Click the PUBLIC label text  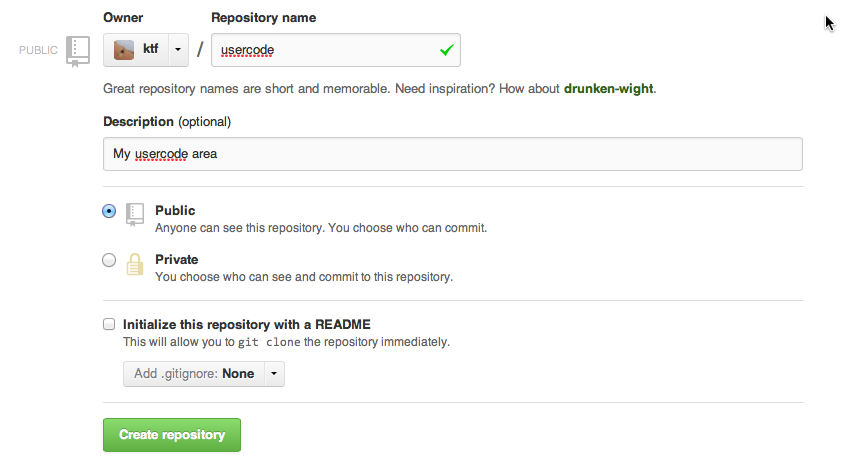coord(38,50)
